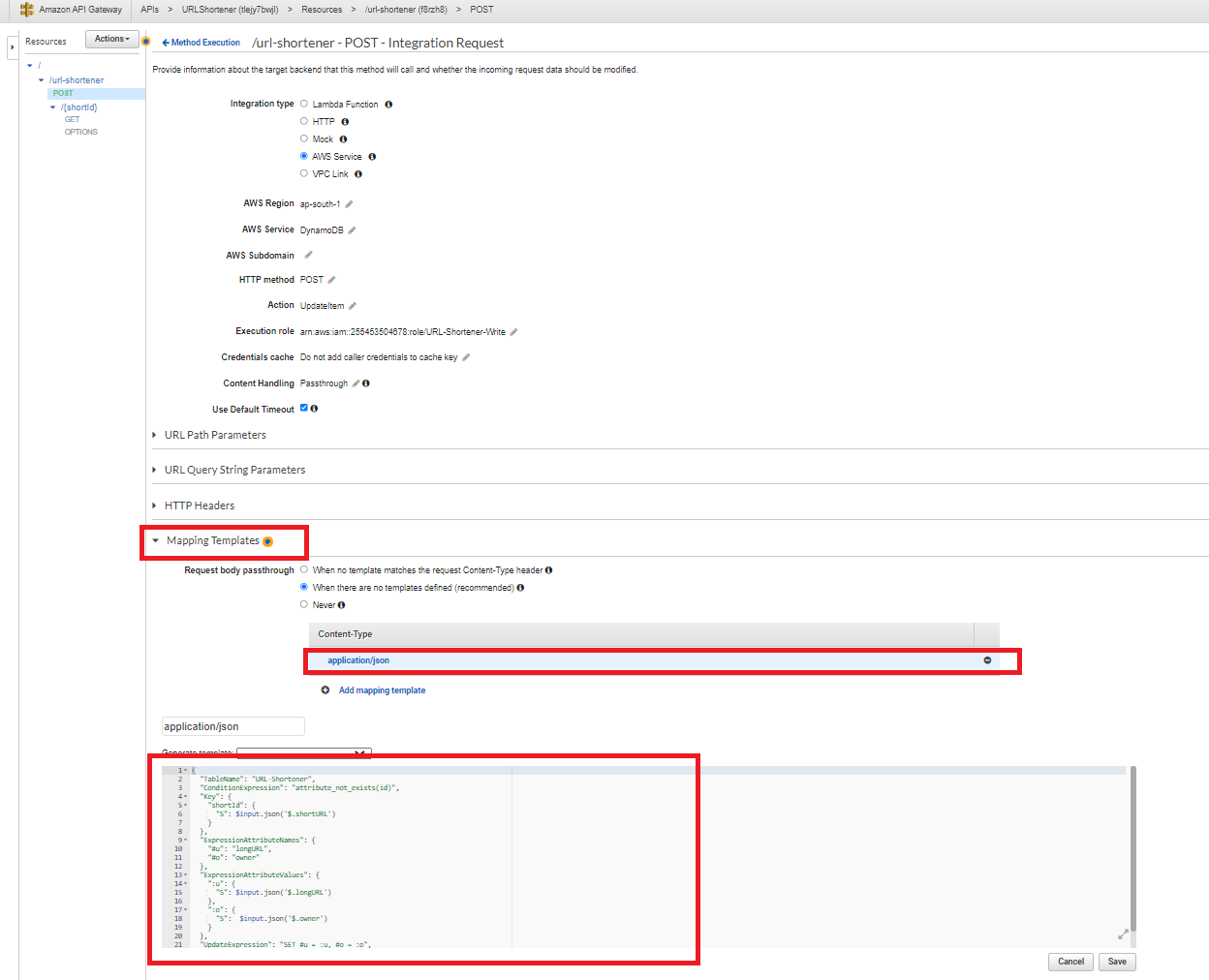The height and width of the screenshot is (980, 1209).
Task: Open info icon beside Content Handling
Action: tap(365, 383)
